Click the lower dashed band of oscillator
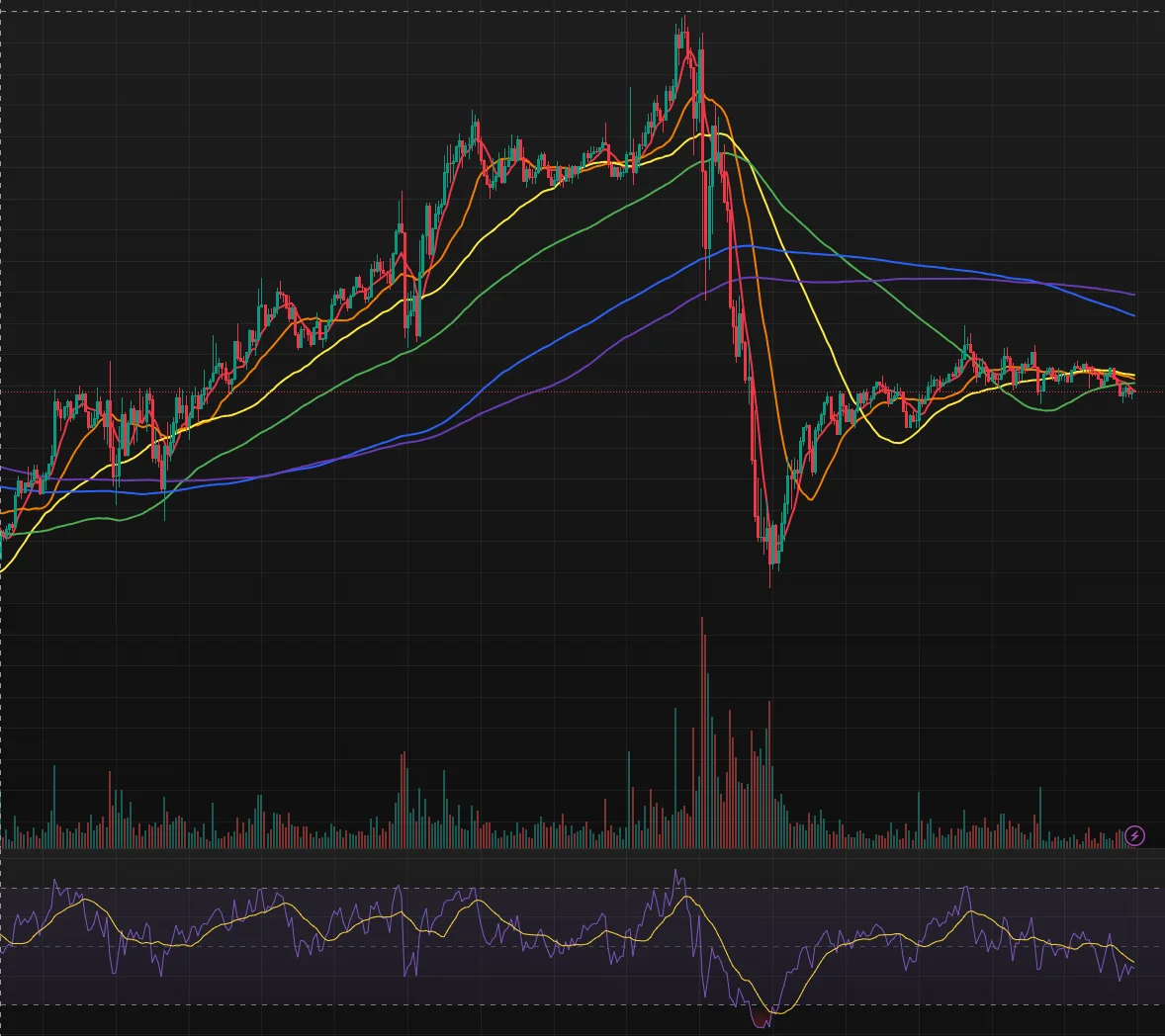The height and width of the screenshot is (1036, 1165). click(x=582, y=1004)
